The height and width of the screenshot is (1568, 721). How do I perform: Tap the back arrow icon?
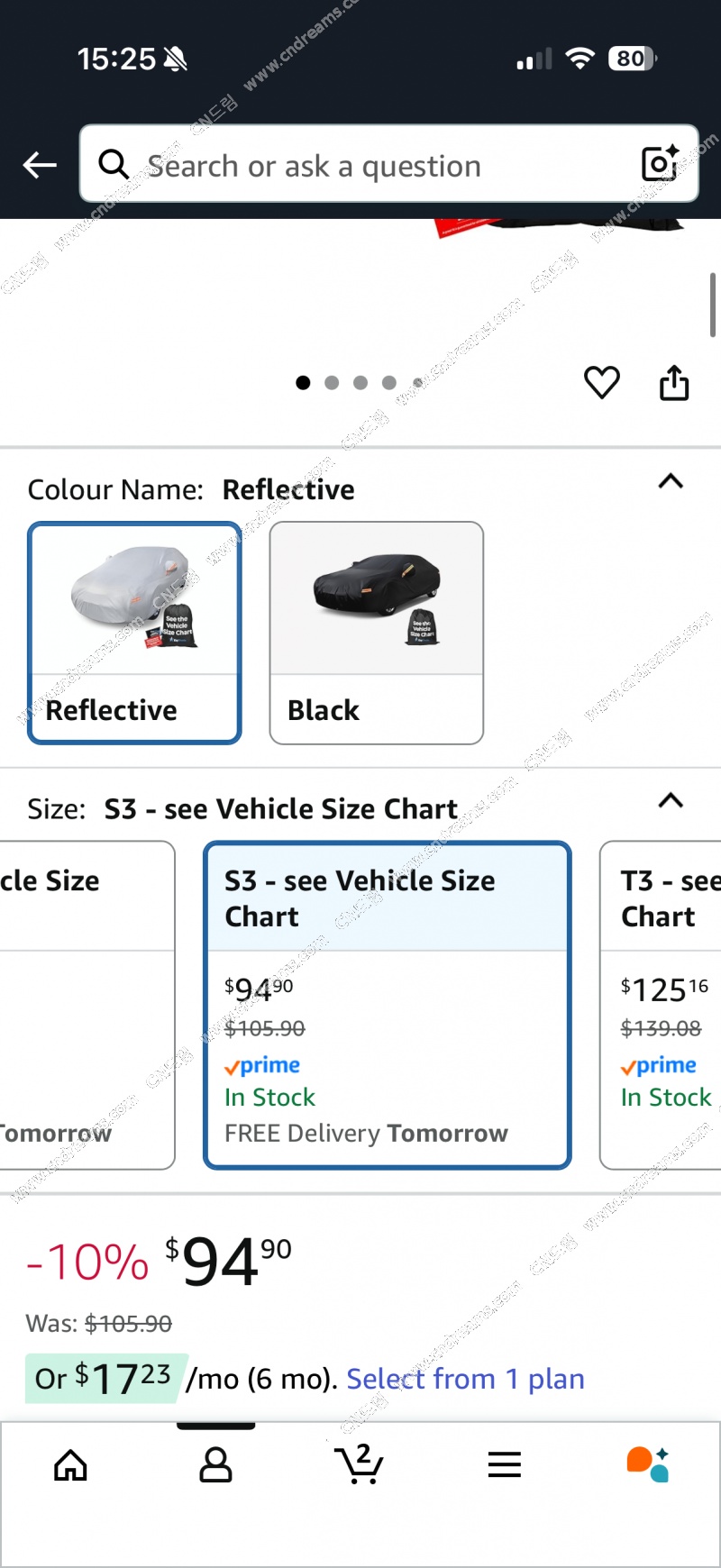40,165
